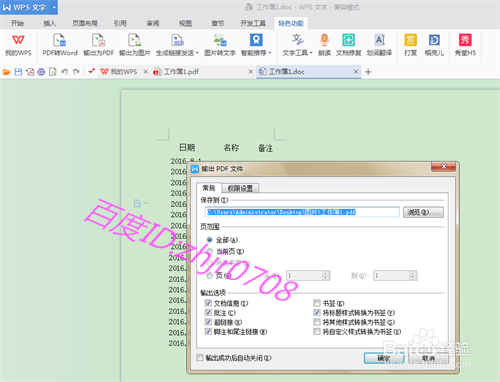This screenshot has height=382, width=500.
Task: Activate the 朗读 read-aloud tool
Action: [x=324, y=45]
